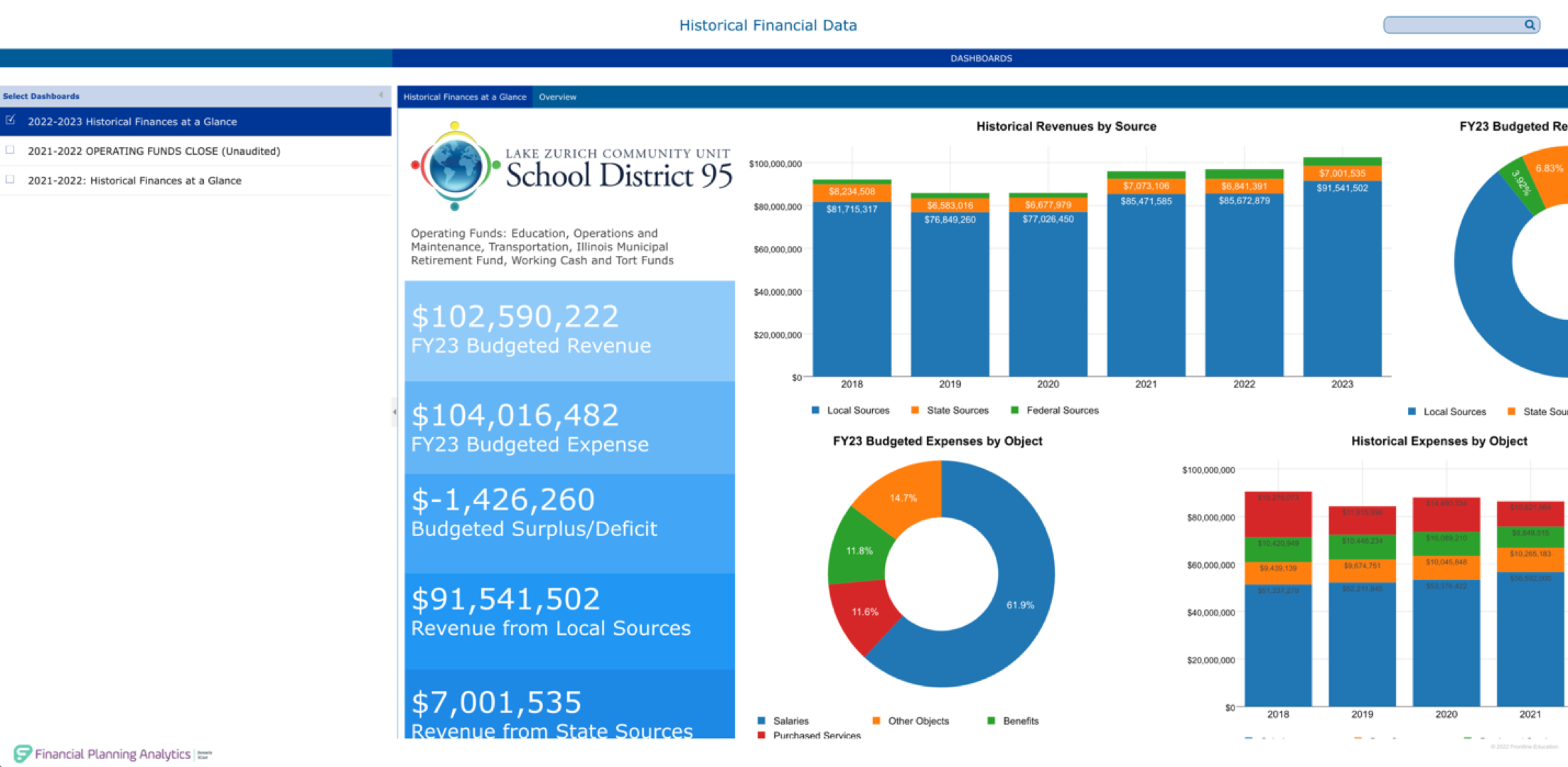Click the 61.9% Salaries donut slice
Image resolution: width=1568 pixels, height=767 pixels.
click(x=1021, y=605)
